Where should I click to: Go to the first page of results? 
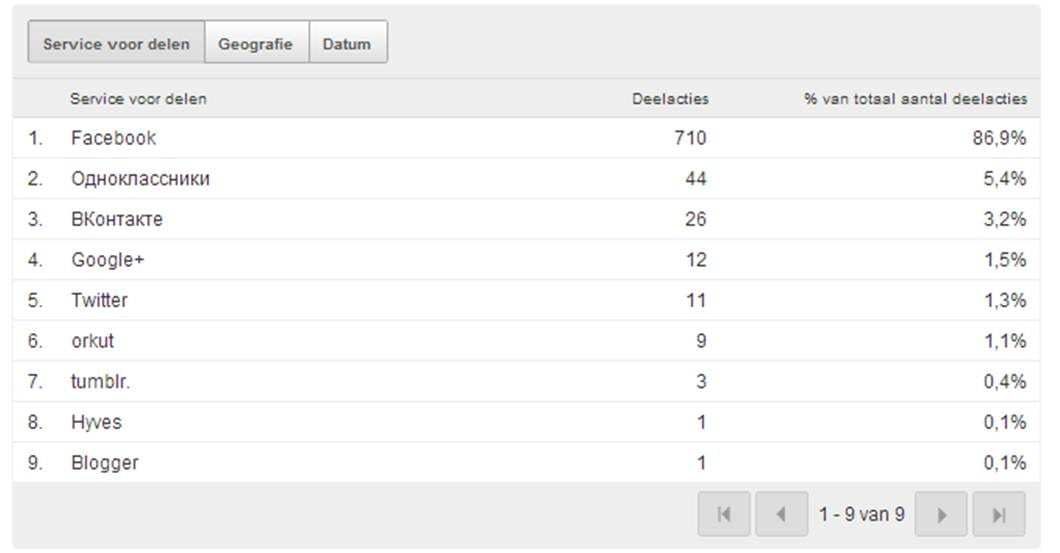(x=724, y=515)
